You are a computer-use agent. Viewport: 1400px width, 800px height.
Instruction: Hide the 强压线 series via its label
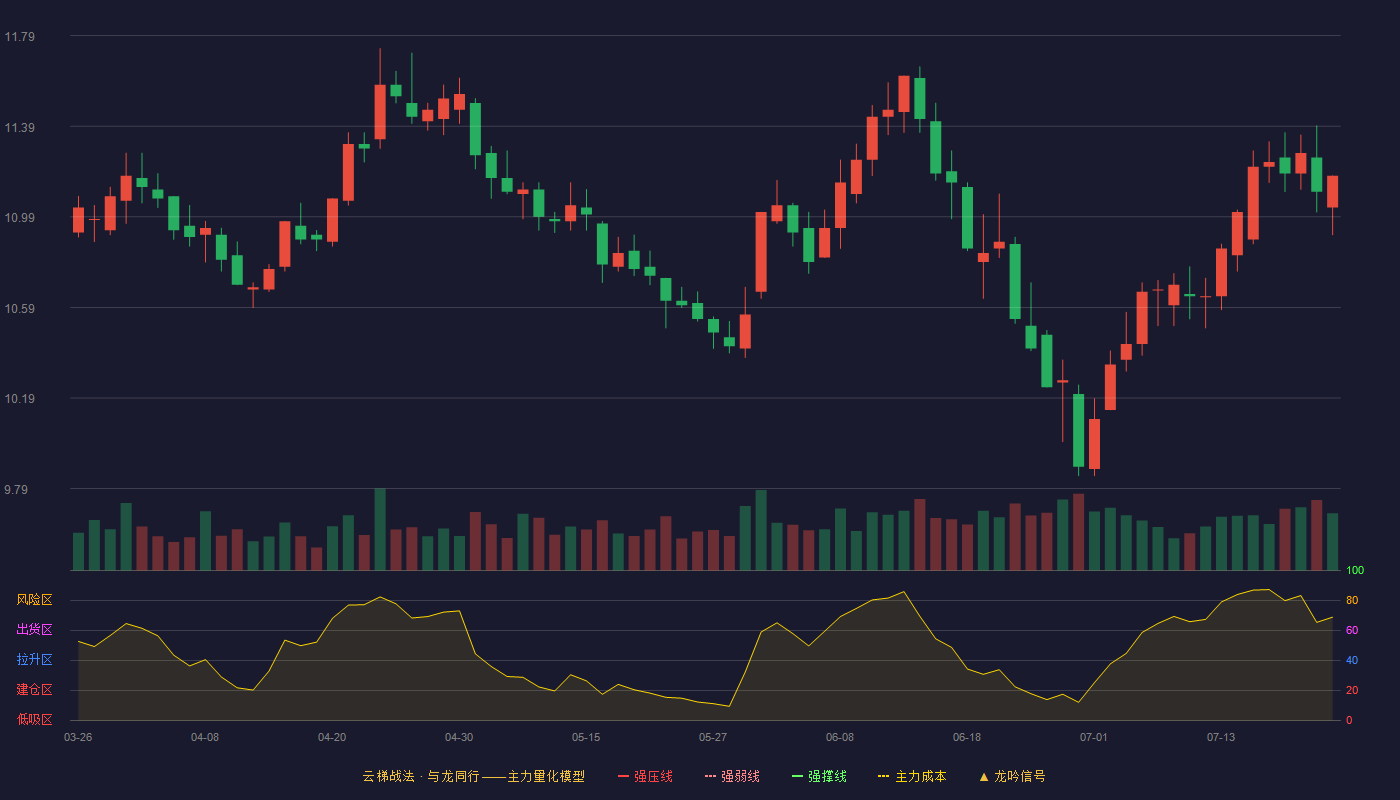click(653, 776)
